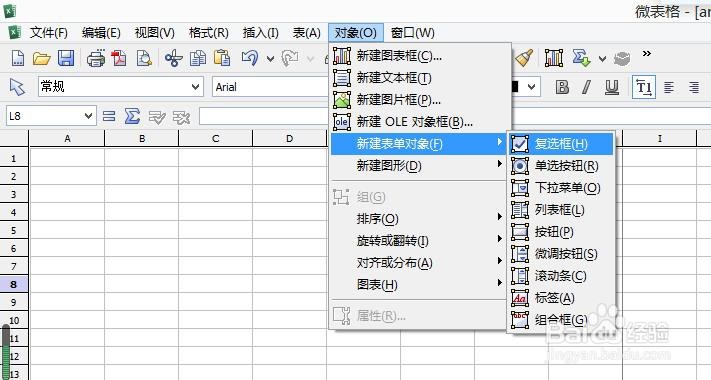
Task: Expand 排序(O) submenu
Action: [419, 219]
